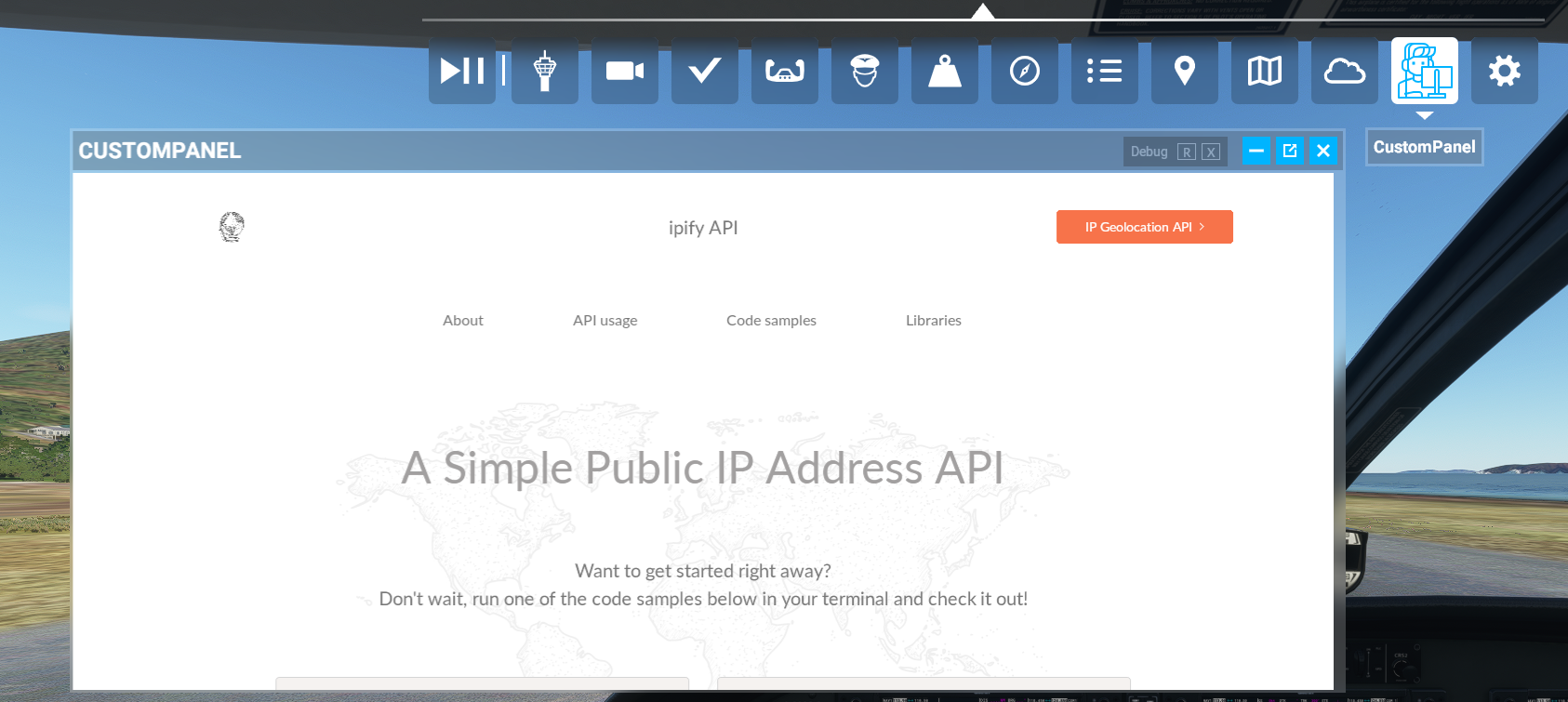This screenshot has height=702, width=1568.
Task: Open the About menu link
Action: pos(463,320)
